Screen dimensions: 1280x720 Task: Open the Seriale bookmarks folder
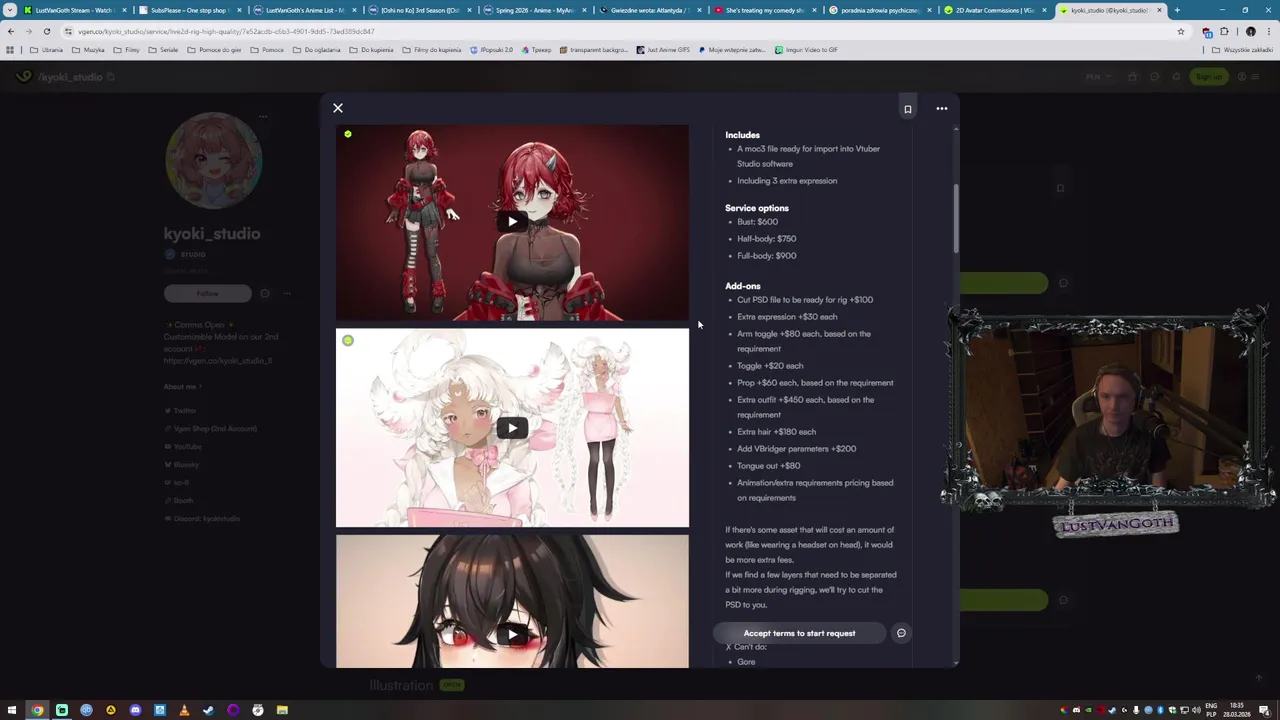163,50
